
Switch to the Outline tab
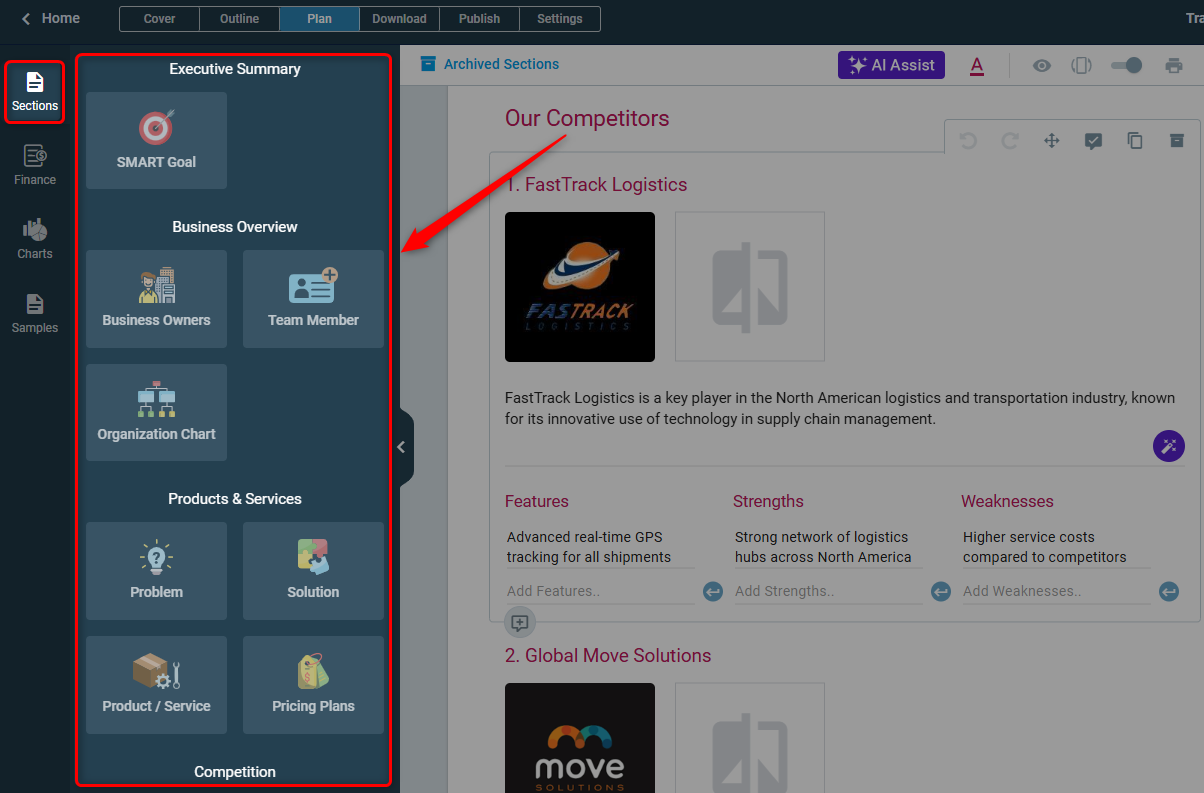point(239,19)
